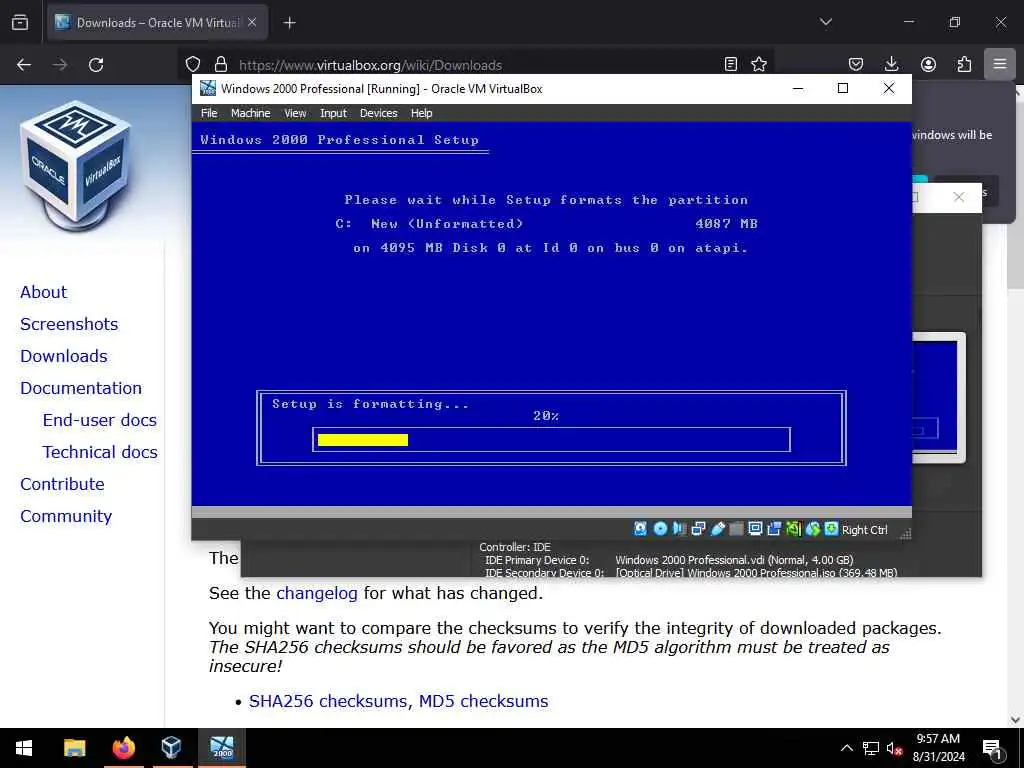Open the SHA256 checksums link
1024x768 pixels.
[330, 701]
